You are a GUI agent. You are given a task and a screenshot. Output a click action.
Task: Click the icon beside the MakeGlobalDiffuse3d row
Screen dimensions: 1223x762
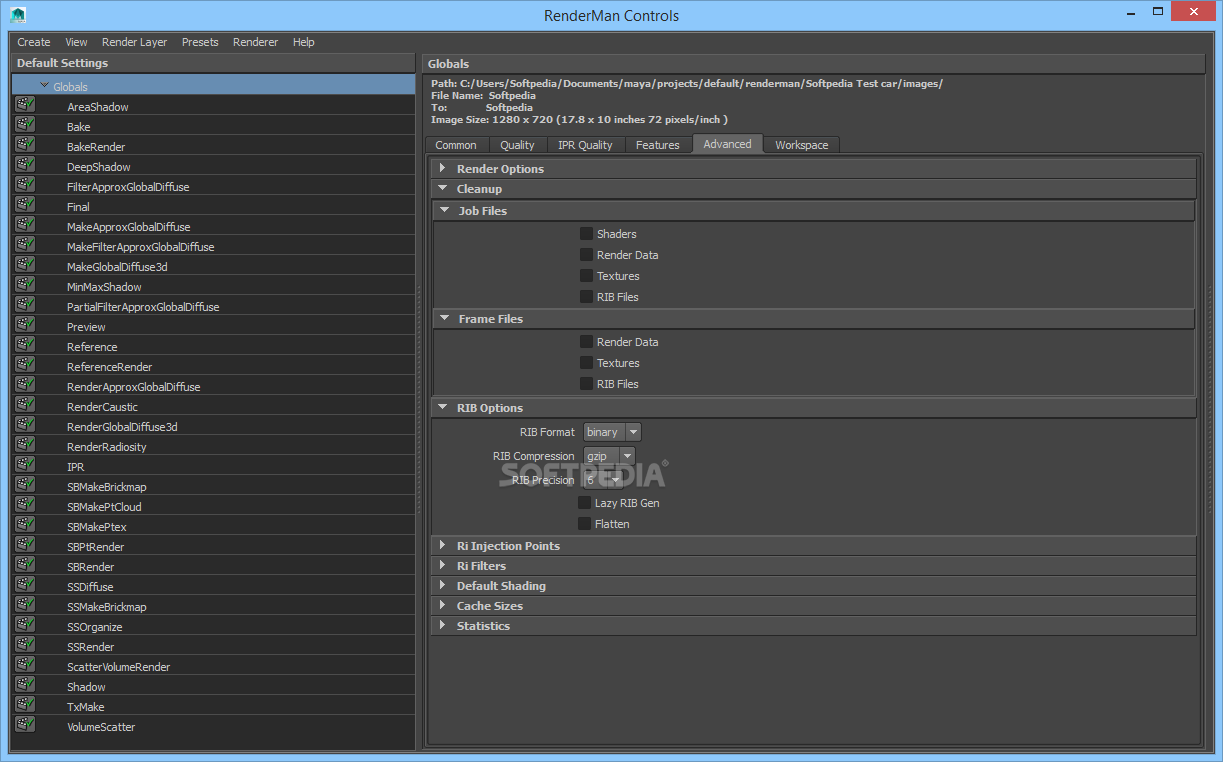[25, 265]
